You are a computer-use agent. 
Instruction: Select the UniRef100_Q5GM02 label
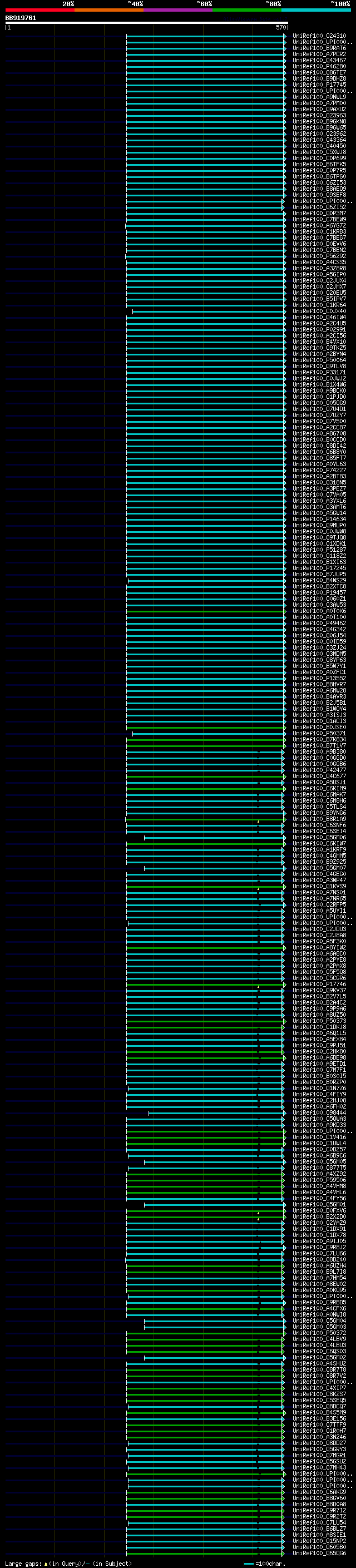tap(319, 1357)
